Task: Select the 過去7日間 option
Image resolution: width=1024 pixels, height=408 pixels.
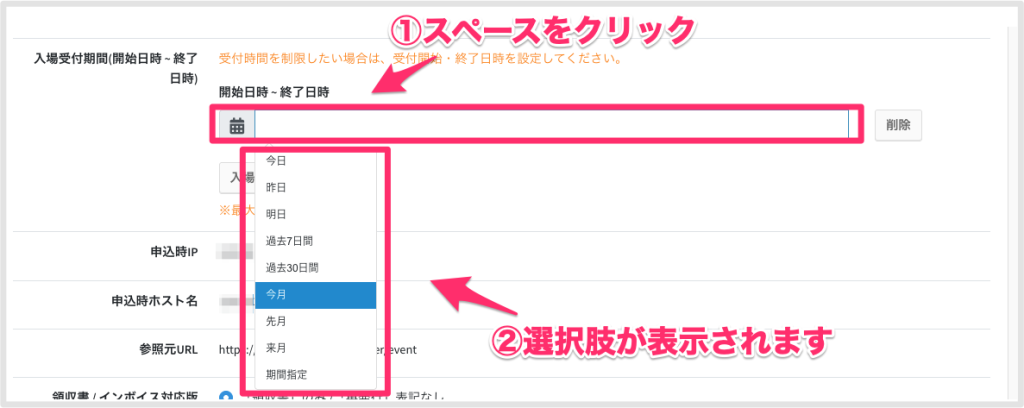Action: pyautogui.click(x=315, y=241)
